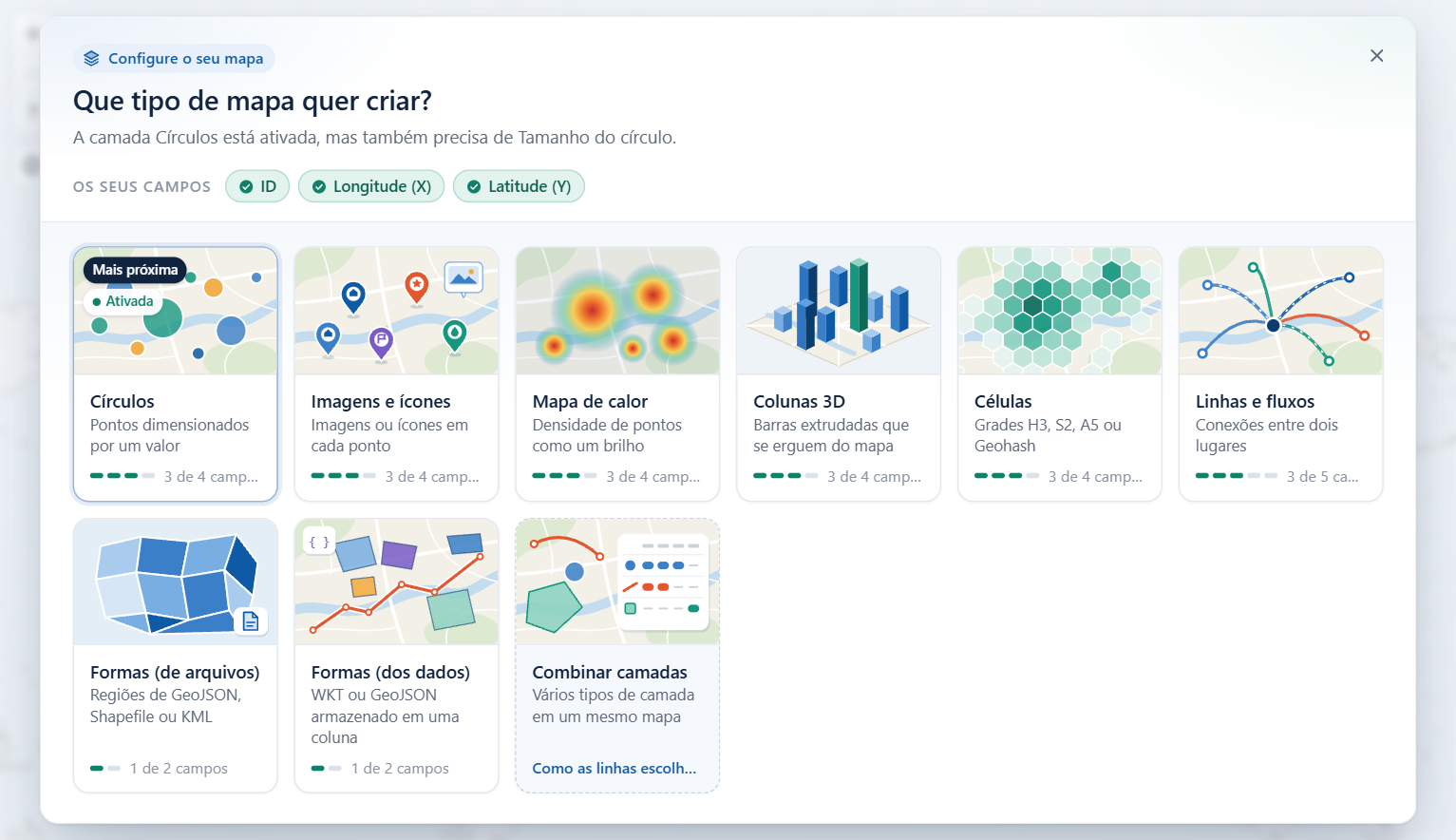Click the legend panel in Combinar camadas preview
The image size is (1456, 840).
pos(663,581)
